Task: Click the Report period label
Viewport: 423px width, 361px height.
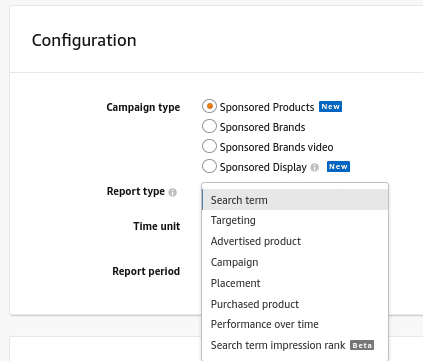Action: pyautogui.click(x=146, y=271)
